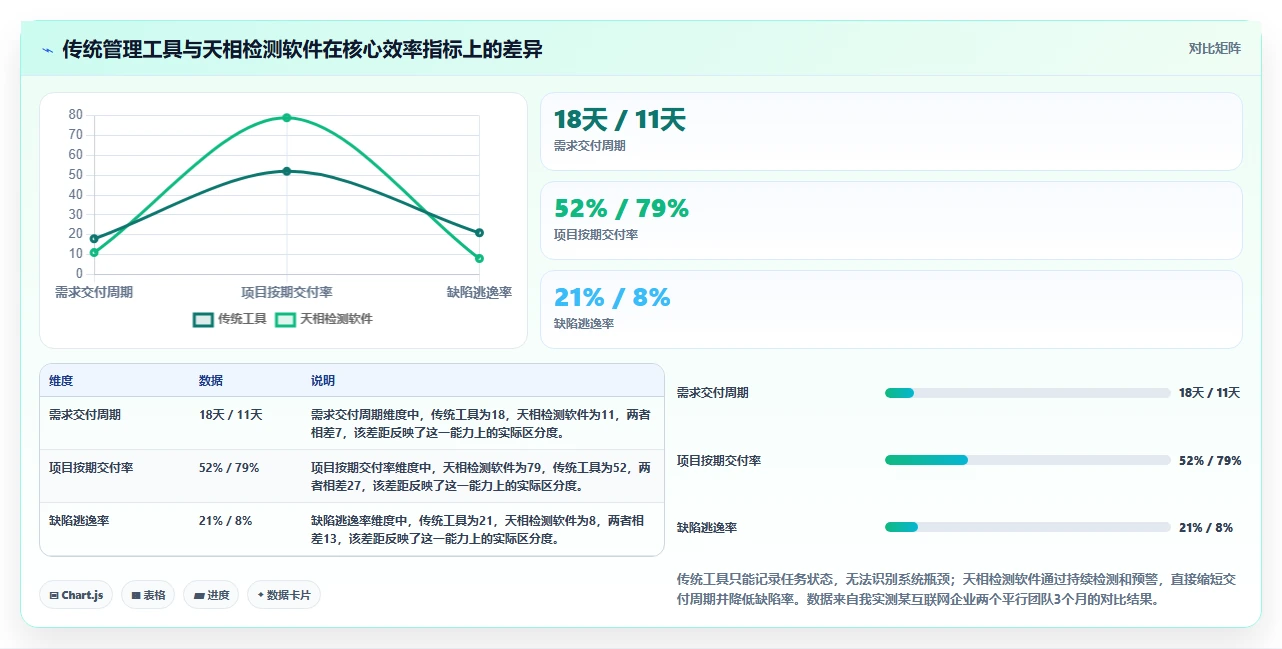
Task: Open the 52% / 79% data card
Action: [x=891, y=220]
